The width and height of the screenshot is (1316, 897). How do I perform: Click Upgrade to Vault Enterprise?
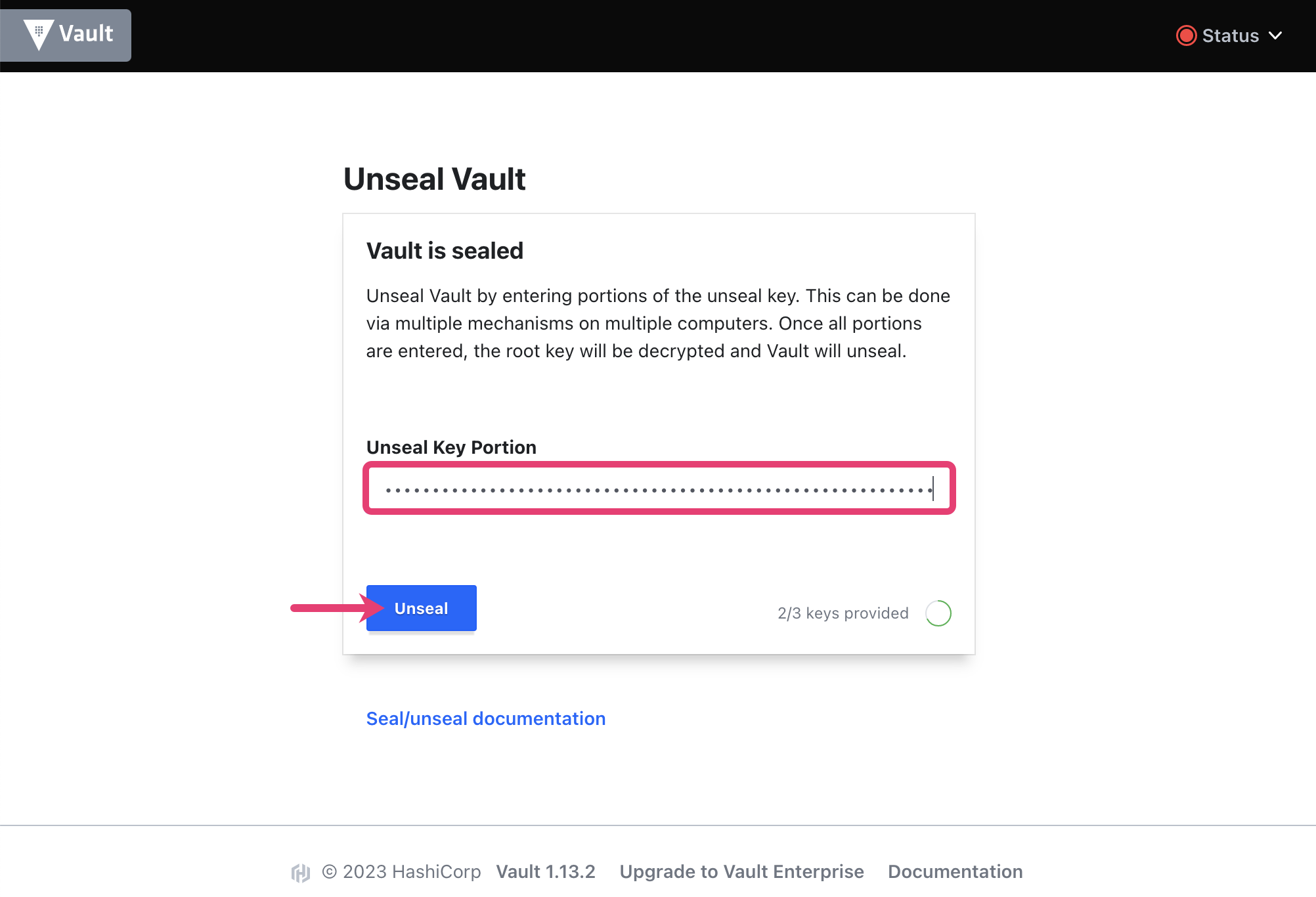tap(741, 871)
